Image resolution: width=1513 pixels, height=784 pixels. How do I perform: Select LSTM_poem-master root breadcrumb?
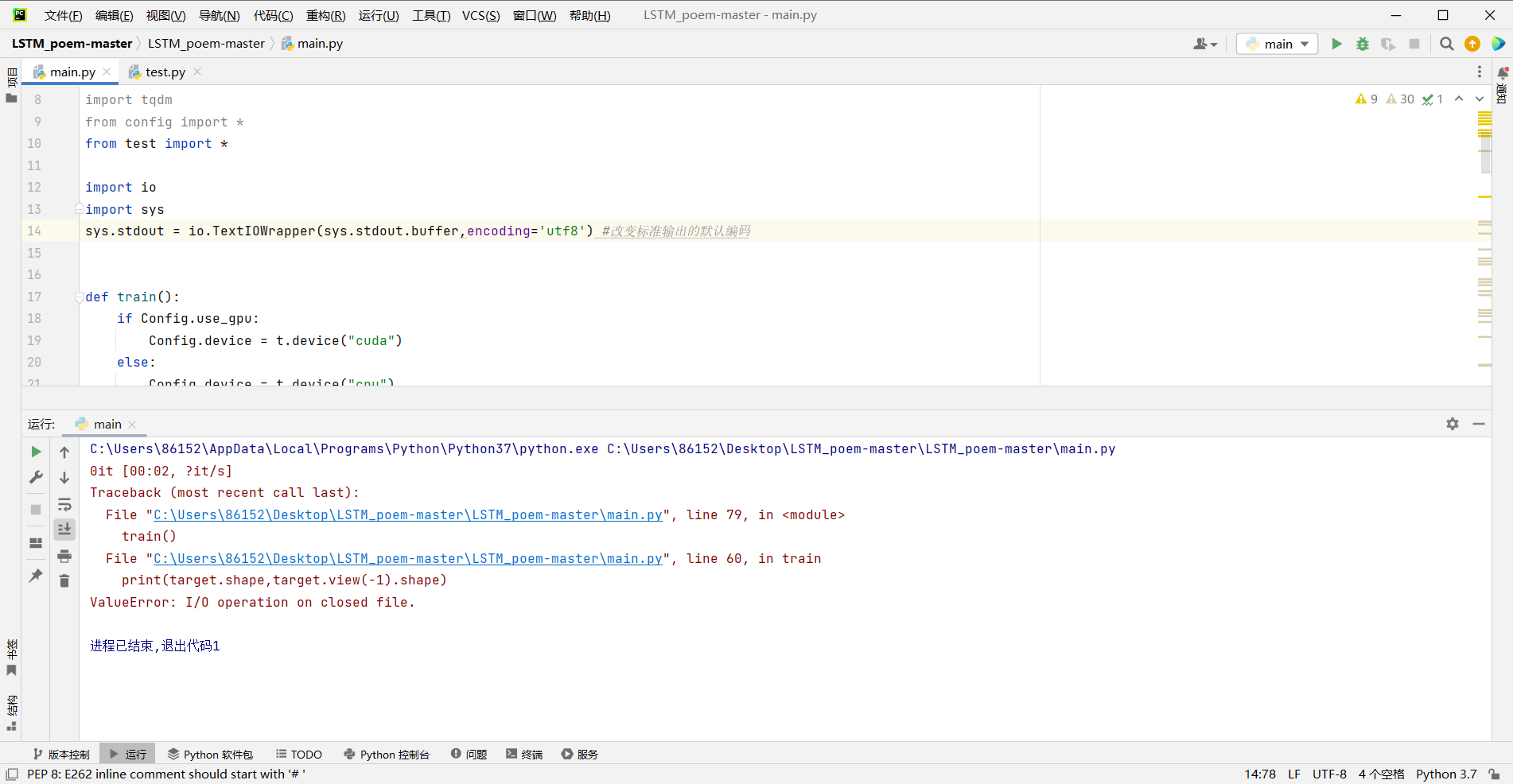point(72,43)
